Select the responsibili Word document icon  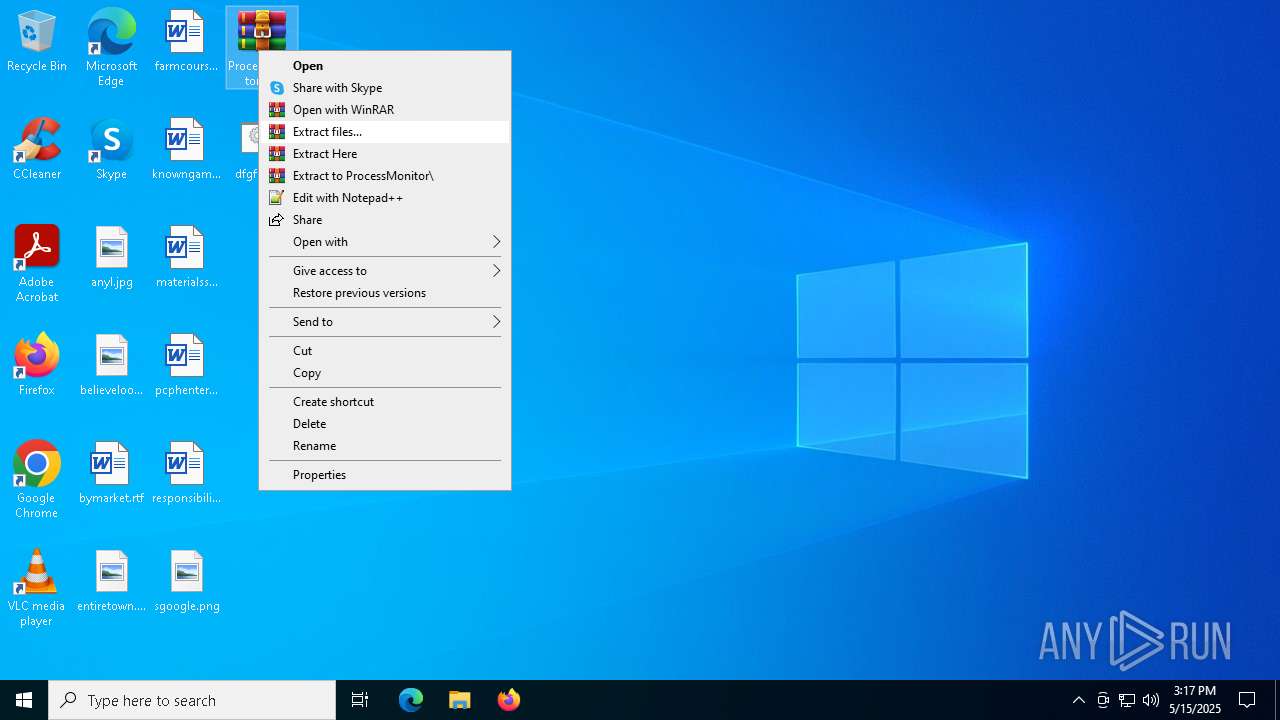(185, 474)
